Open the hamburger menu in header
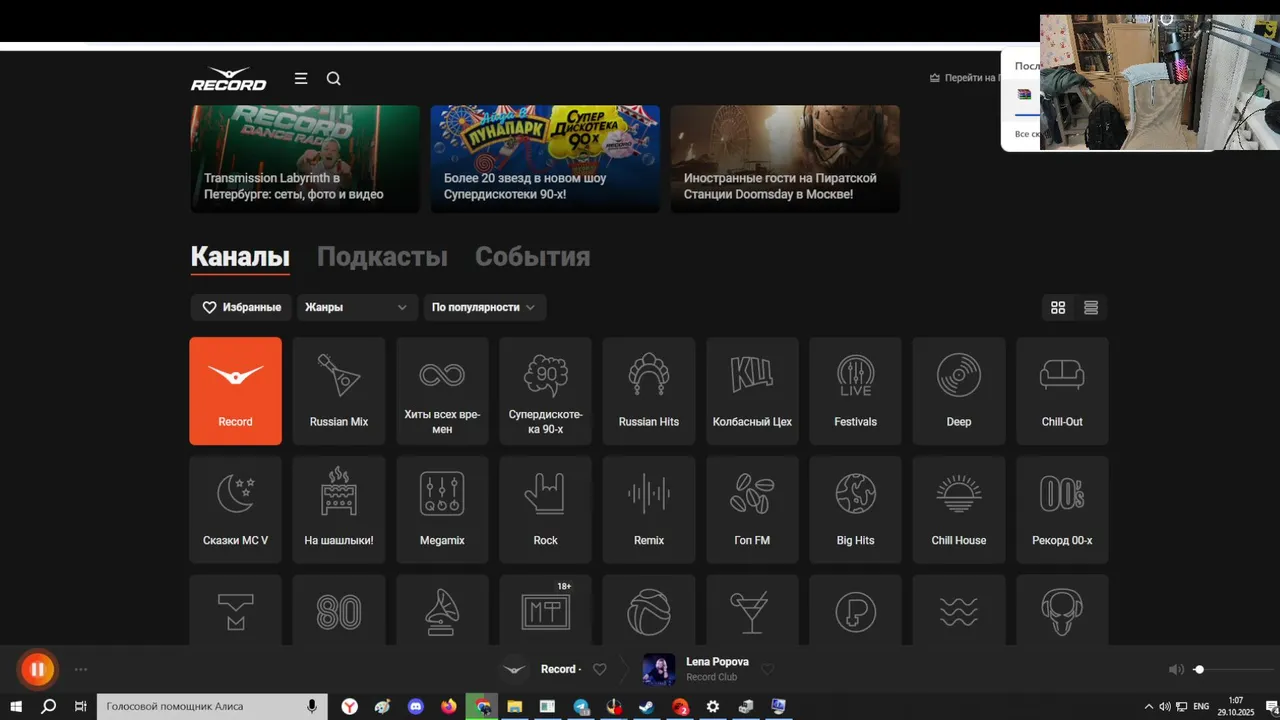The image size is (1280, 720). click(x=301, y=78)
